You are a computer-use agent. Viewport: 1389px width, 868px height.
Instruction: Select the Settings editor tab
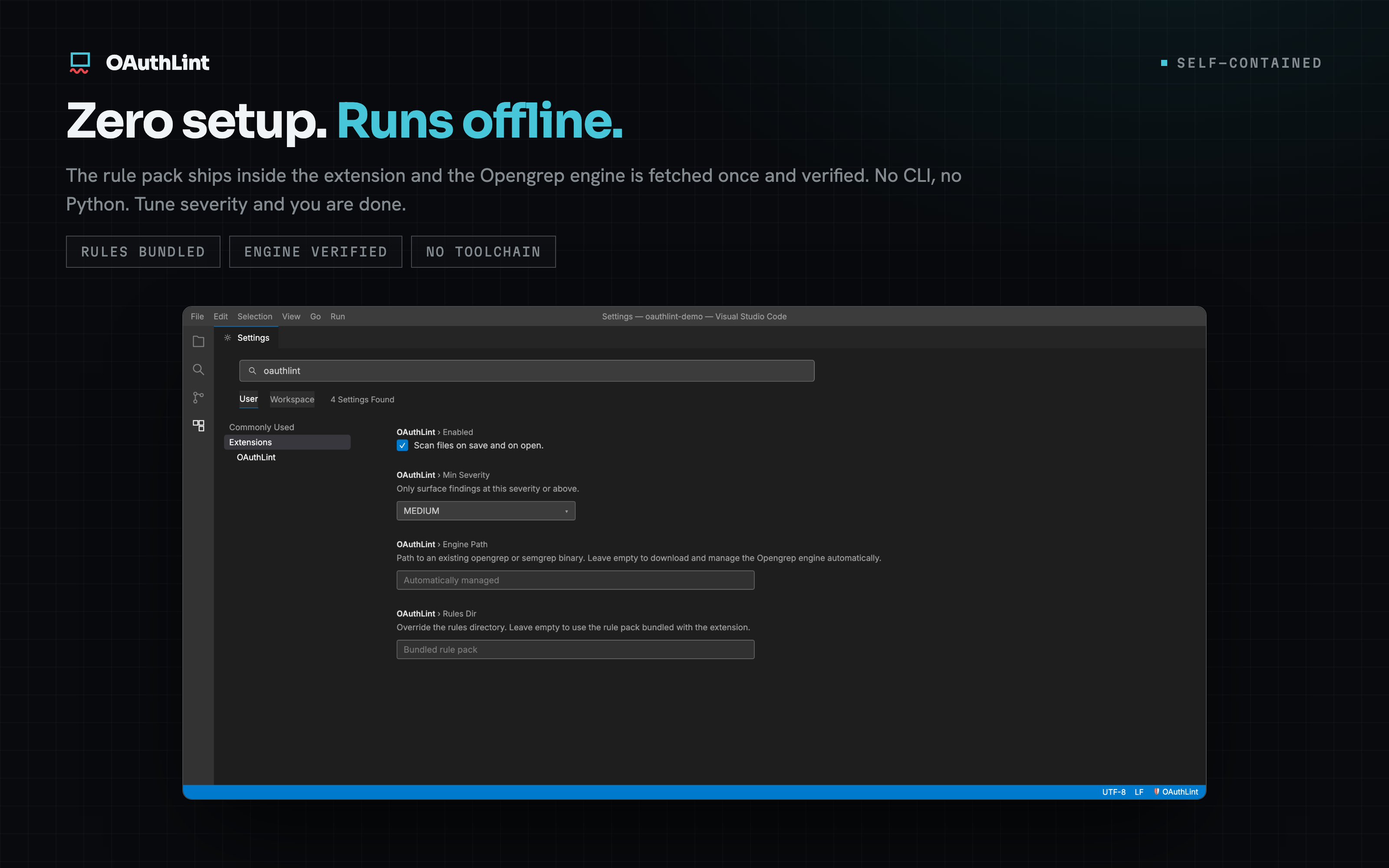tap(246, 338)
